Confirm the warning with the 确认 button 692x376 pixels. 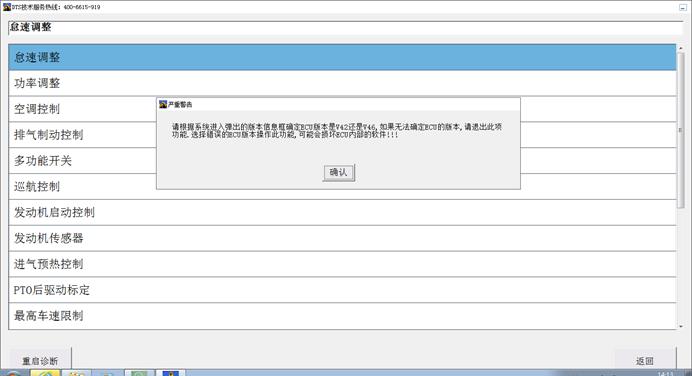[338, 173]
